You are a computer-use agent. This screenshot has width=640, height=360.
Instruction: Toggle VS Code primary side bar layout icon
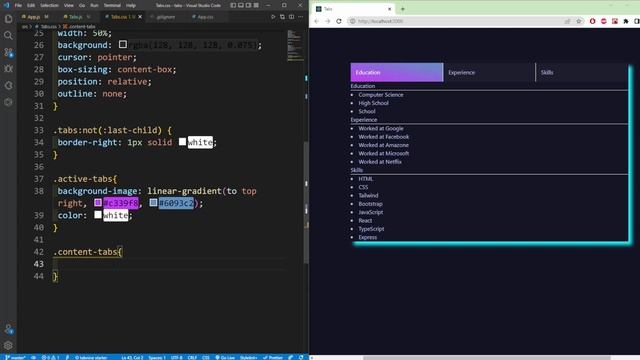click(233, 5)
